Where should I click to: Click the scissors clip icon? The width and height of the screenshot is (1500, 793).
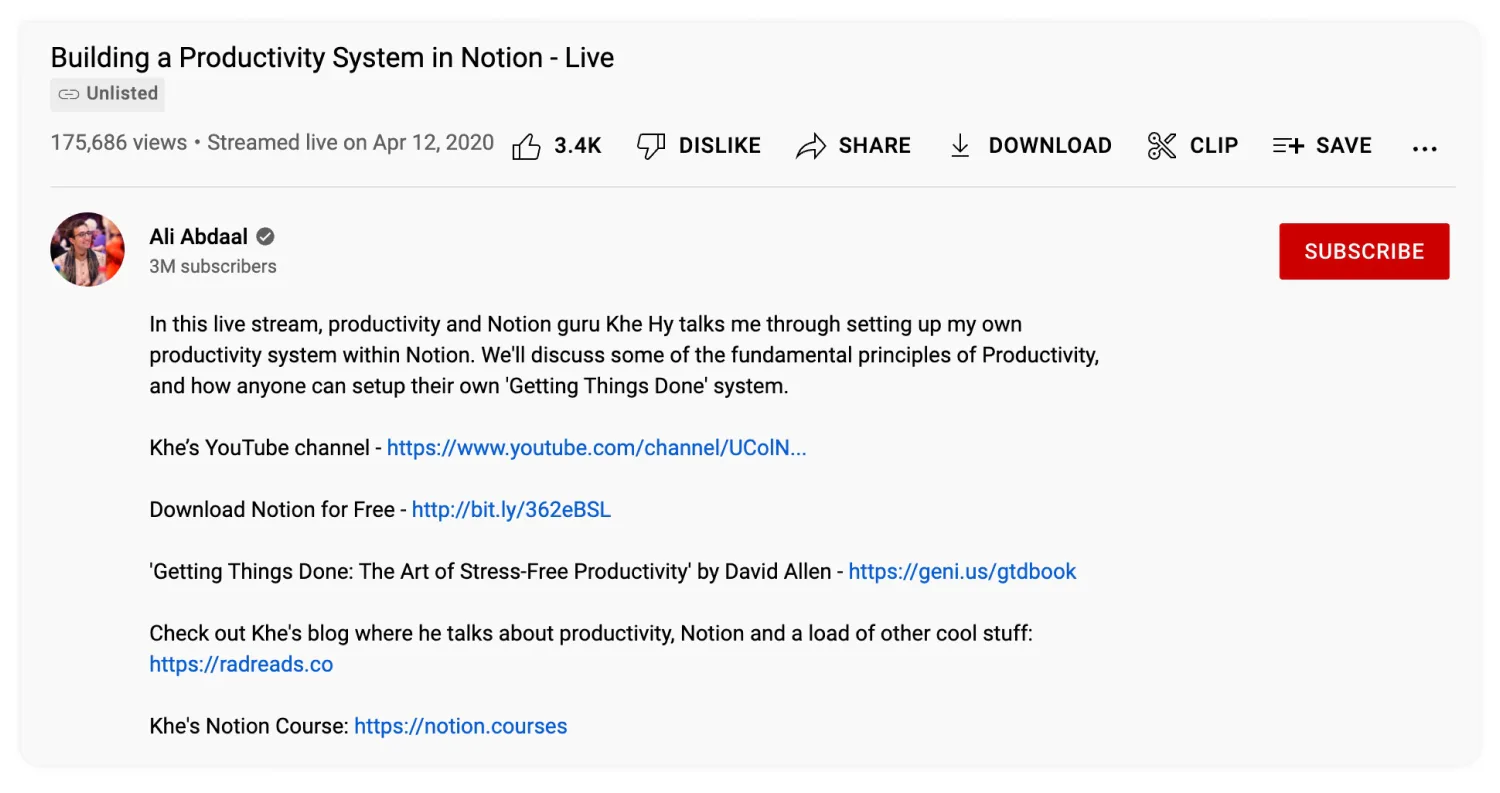pos(1161,146)
